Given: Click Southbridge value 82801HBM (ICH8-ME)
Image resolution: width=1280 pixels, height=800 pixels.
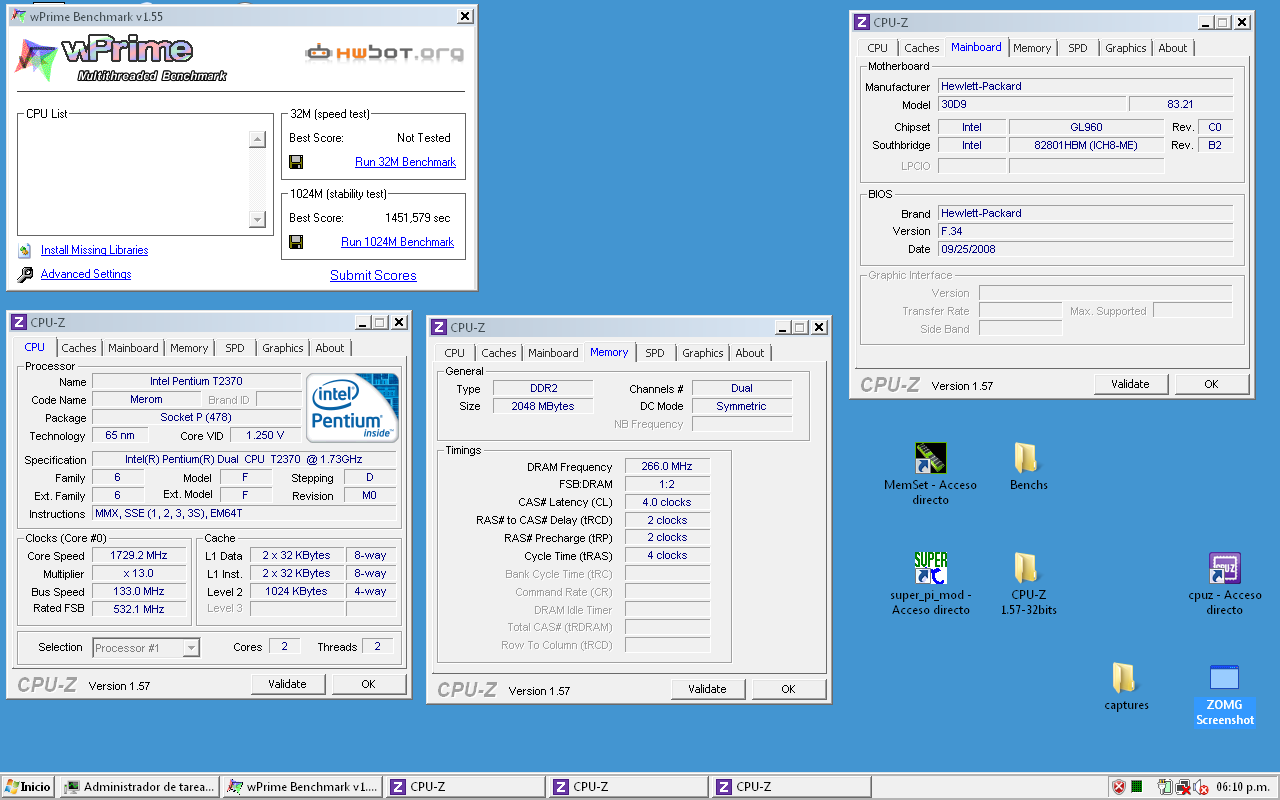Looking at the screenshot, I should click(x=1086, y=145).
